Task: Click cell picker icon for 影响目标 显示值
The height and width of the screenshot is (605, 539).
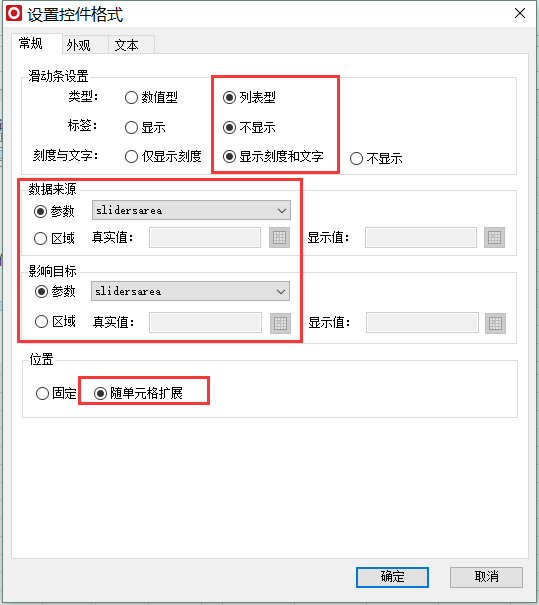Action: [495, 323]
